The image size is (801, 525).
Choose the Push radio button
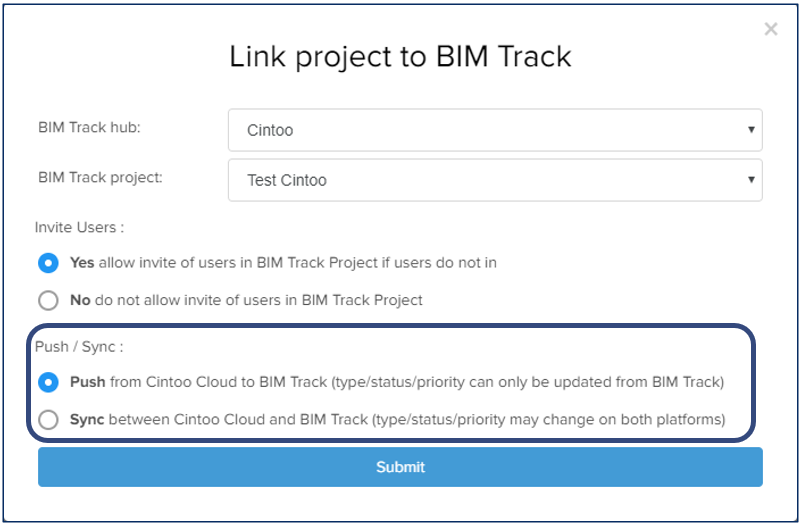(x=47, y=382)
